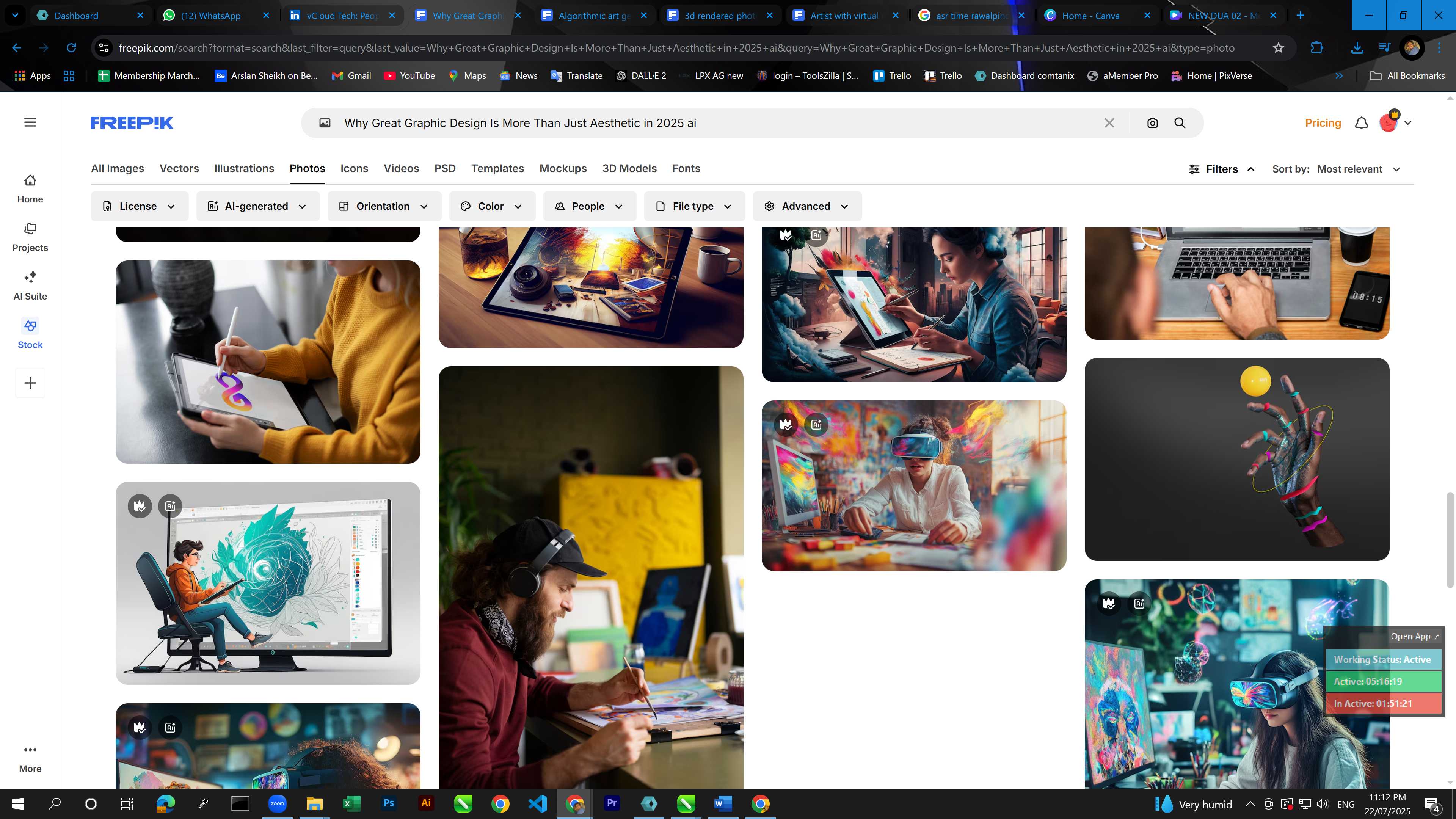Screen dimensions: 1456x819
Task: Clear the search query with X
Action: 1109,122
